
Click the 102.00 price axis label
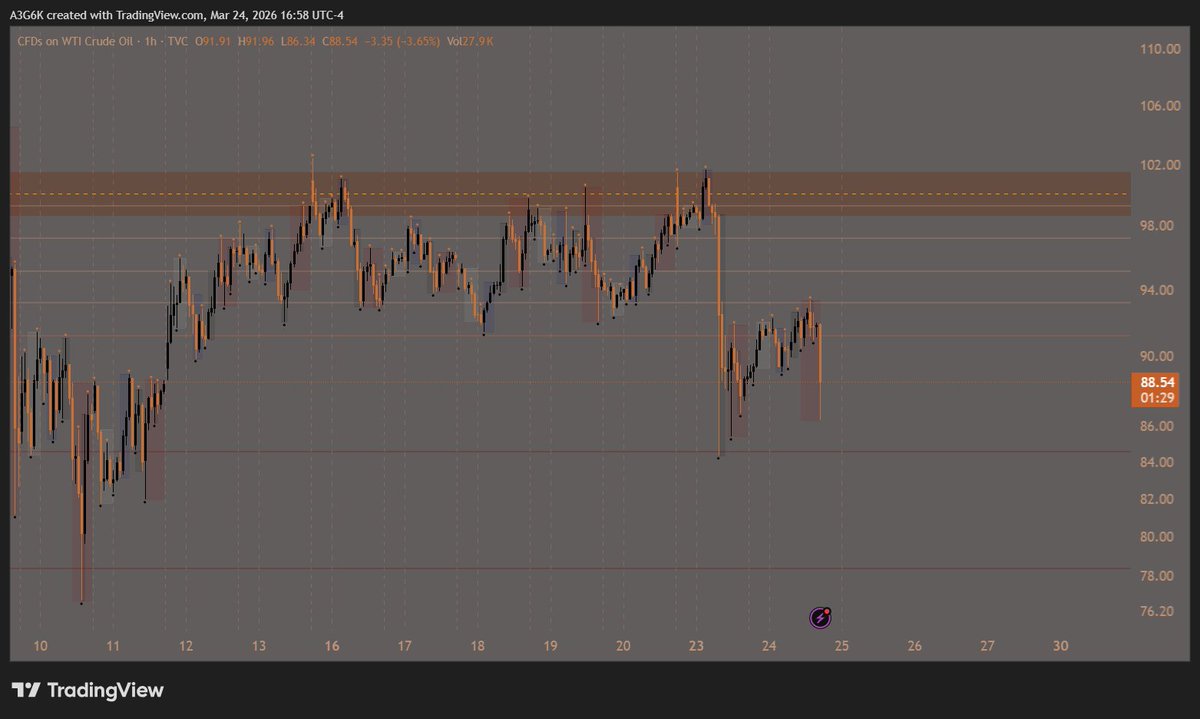click(1160, 165)
